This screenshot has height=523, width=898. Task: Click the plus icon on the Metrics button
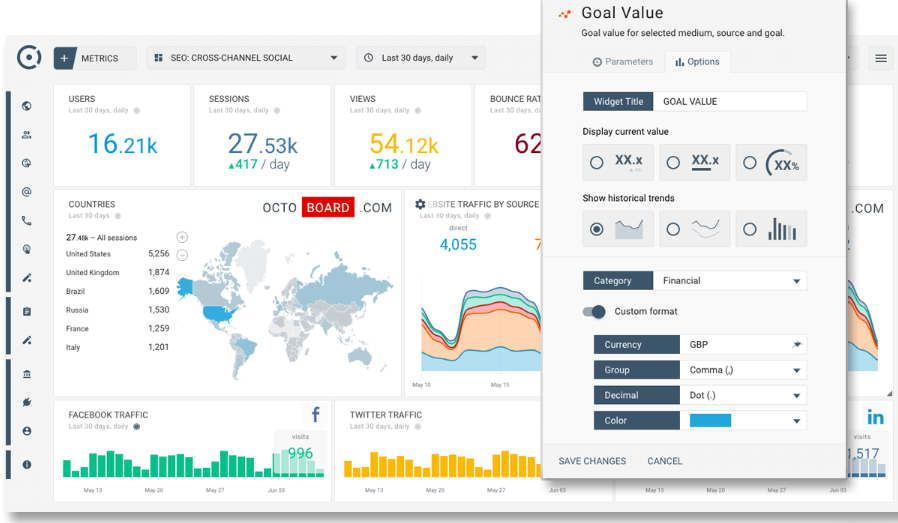(64, 58)
